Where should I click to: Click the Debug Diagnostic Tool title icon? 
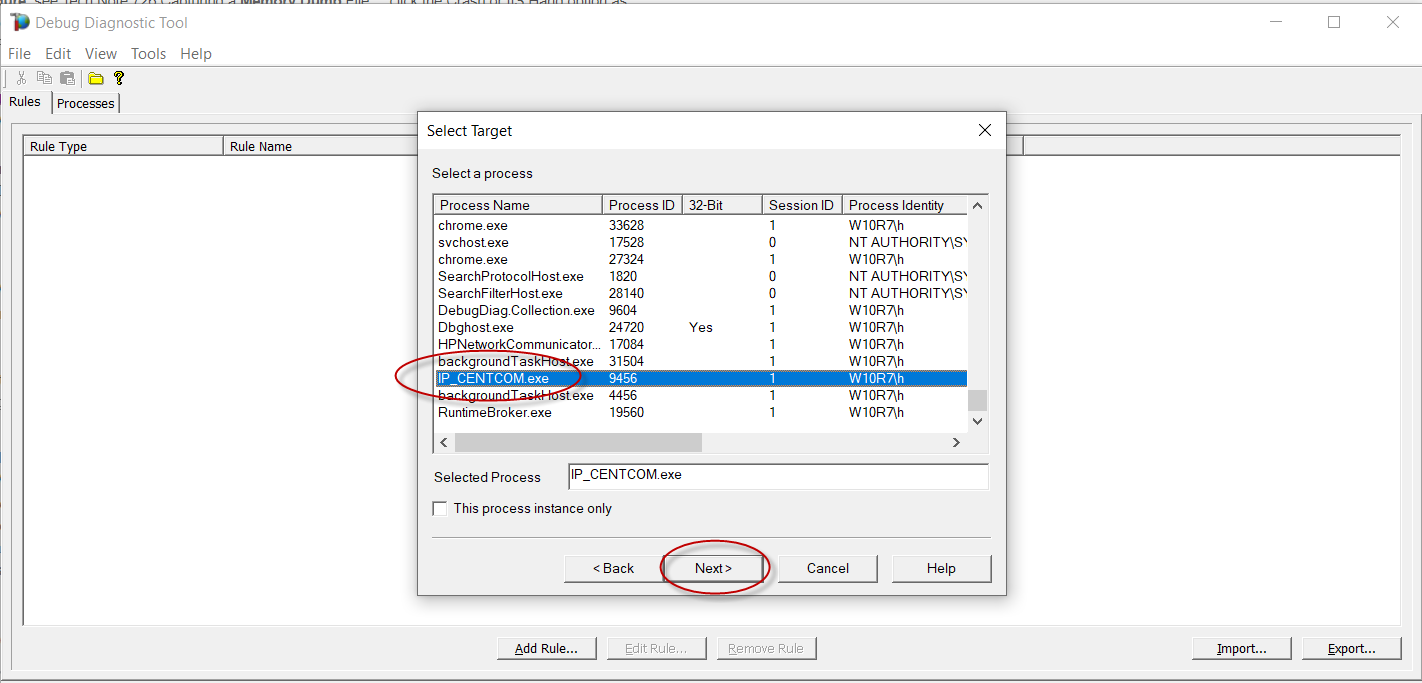[x=19, y=22]
